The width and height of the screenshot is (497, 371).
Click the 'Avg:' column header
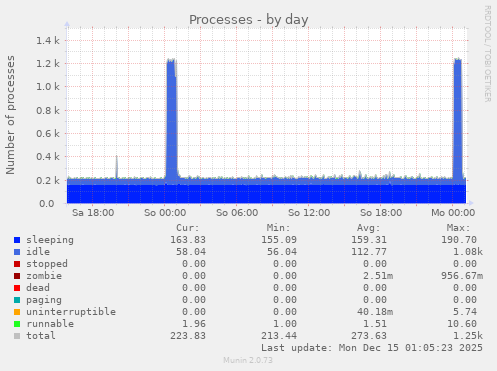(x=368, y=228)
